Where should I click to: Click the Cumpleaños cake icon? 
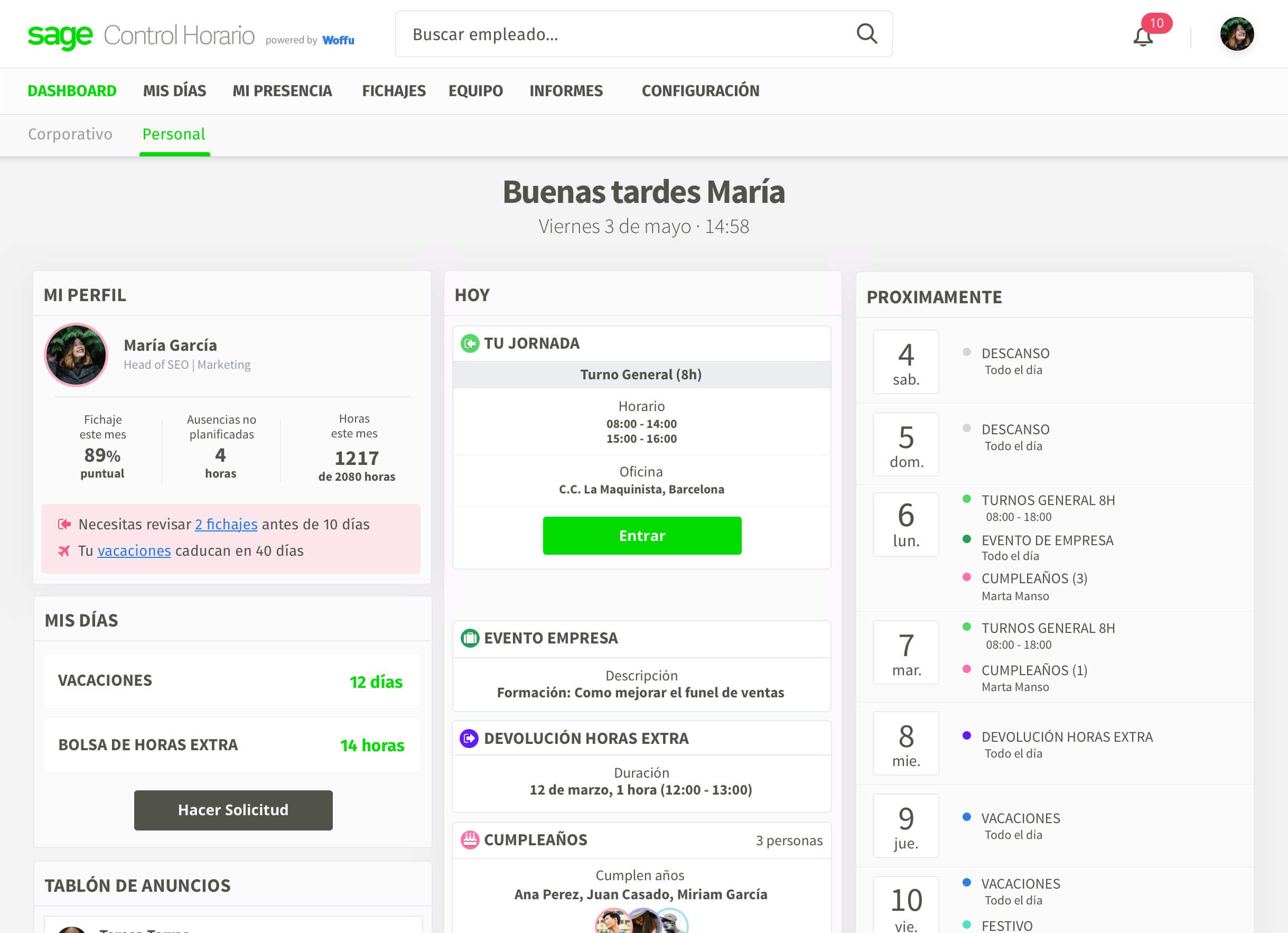tap(470, 839)
